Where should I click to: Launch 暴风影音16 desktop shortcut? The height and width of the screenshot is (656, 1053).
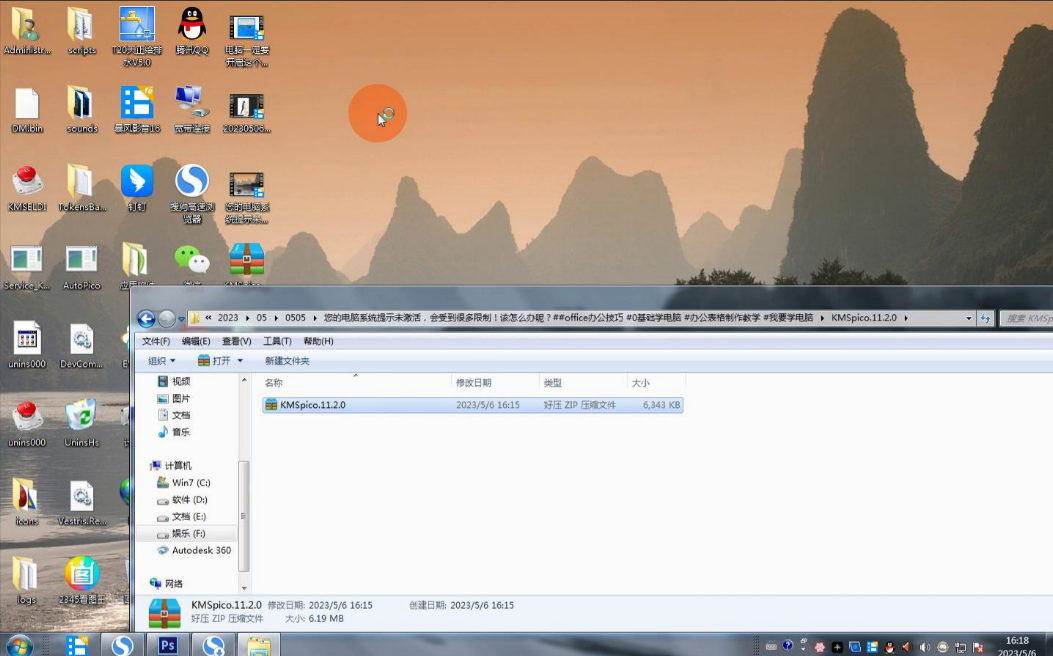(x=136, y=110)
